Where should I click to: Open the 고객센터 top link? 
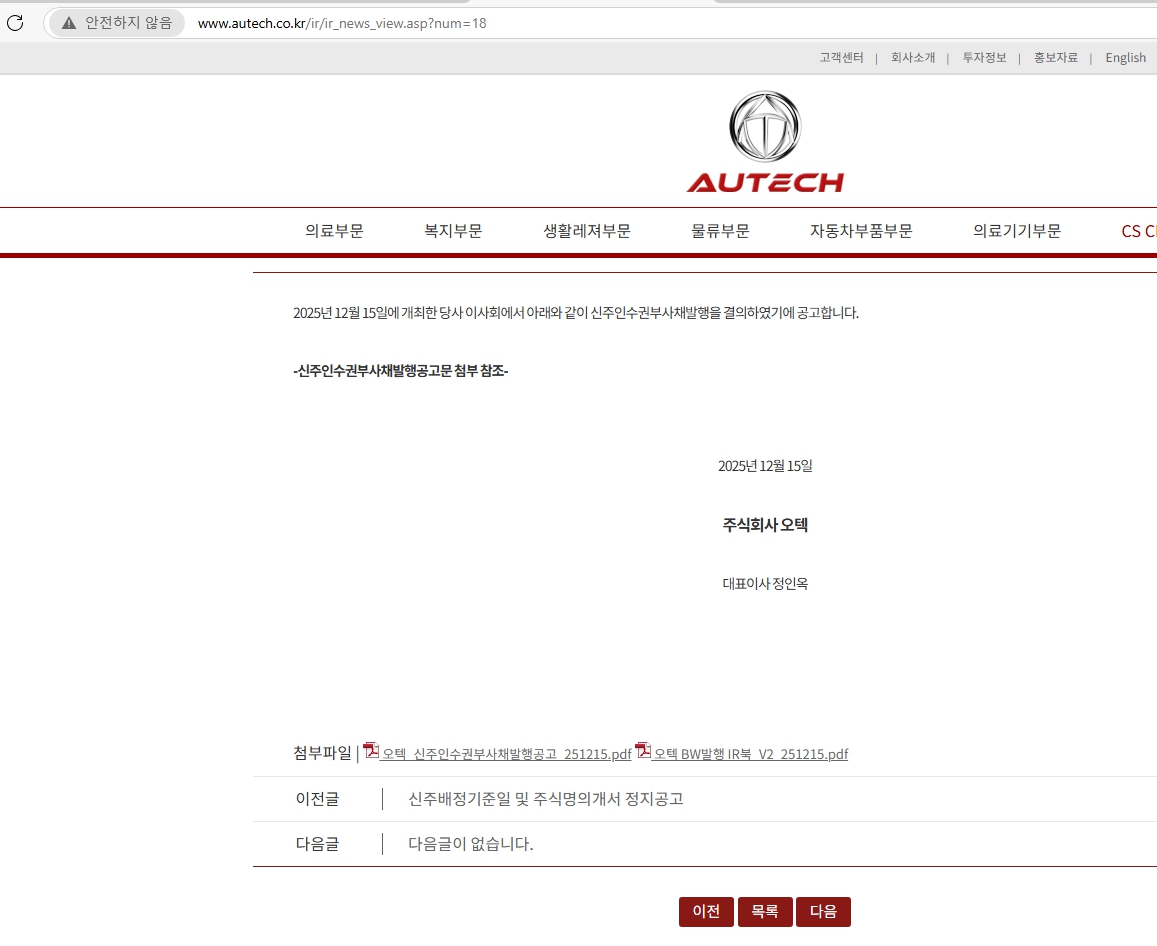coord(841,58)
